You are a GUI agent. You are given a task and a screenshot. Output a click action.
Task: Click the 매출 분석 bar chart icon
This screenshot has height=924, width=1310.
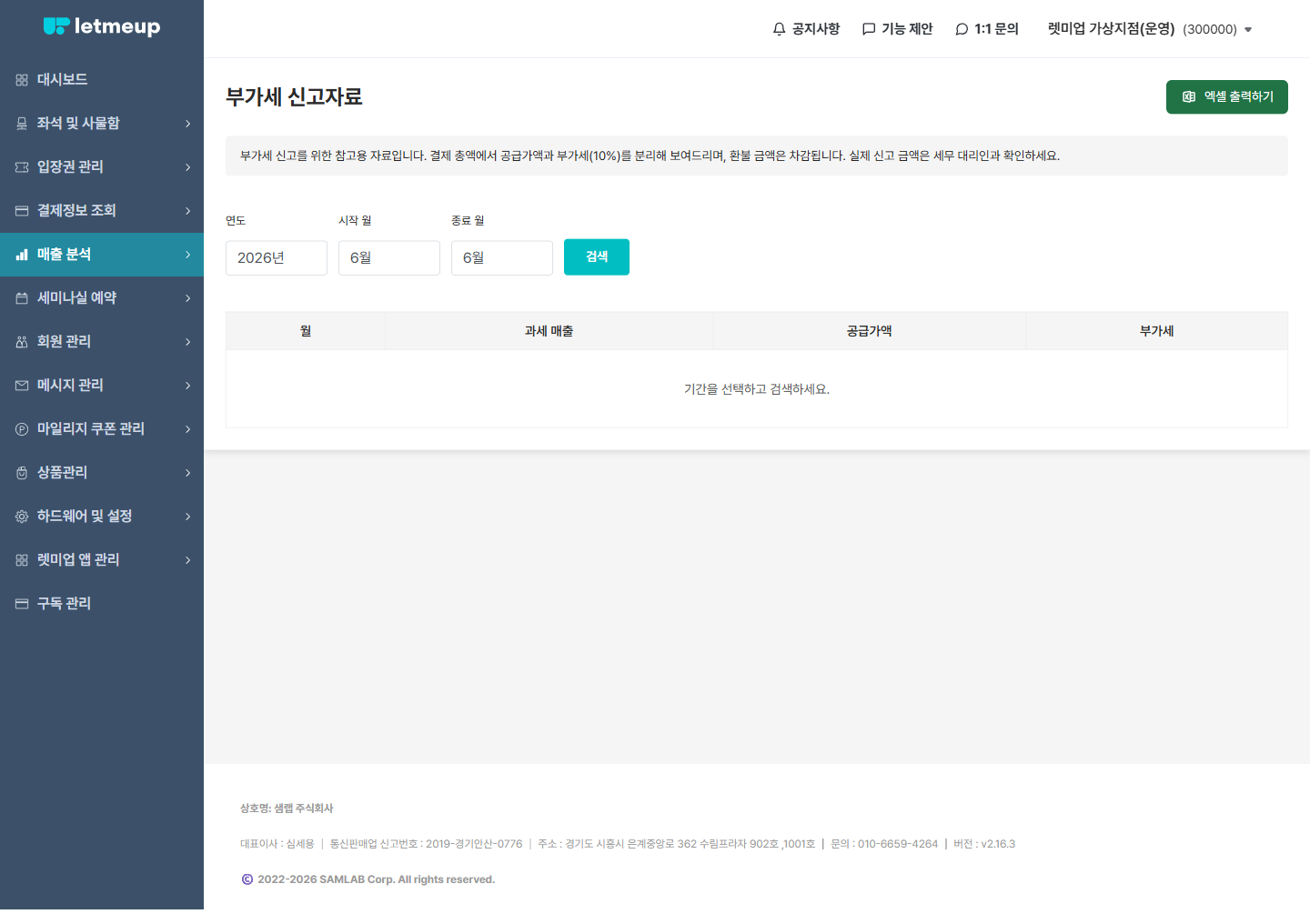[x=22, y=255]
